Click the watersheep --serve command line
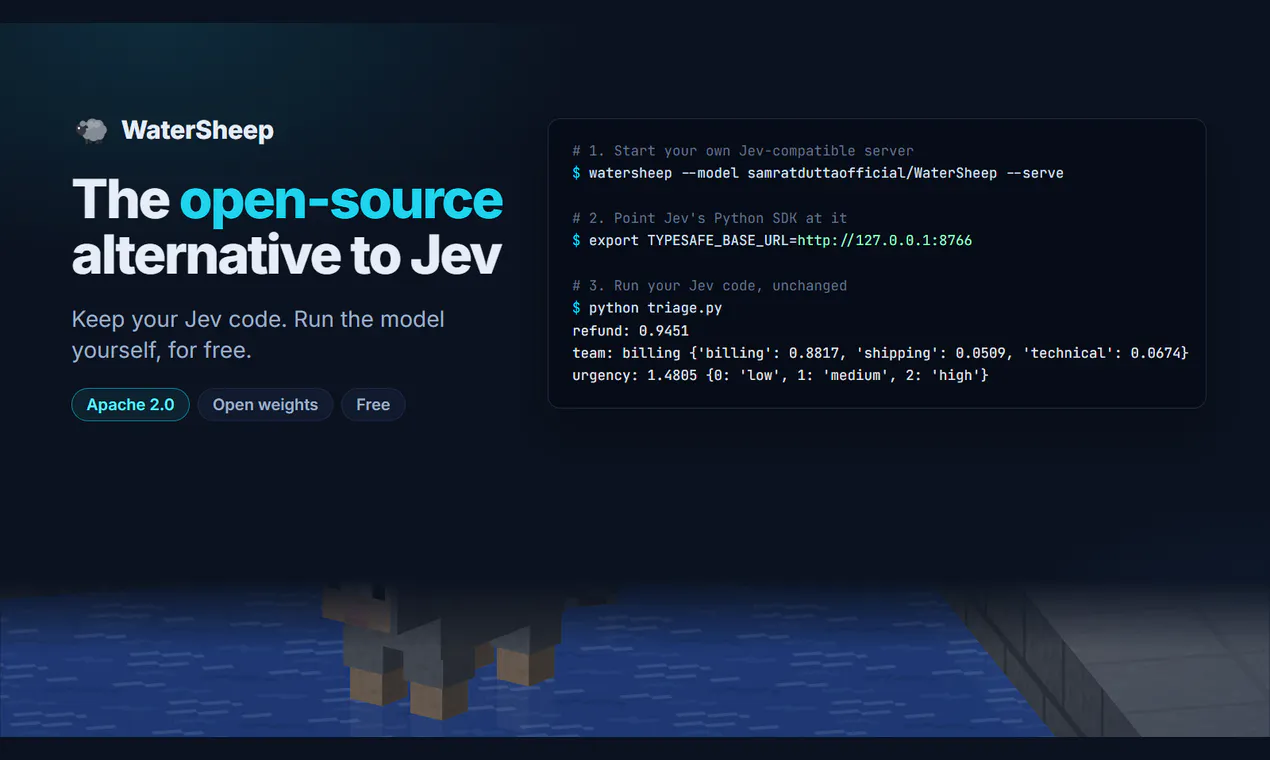Image resolution: width=1270 pixels, height=760 pixels. [x=818, y=173]
